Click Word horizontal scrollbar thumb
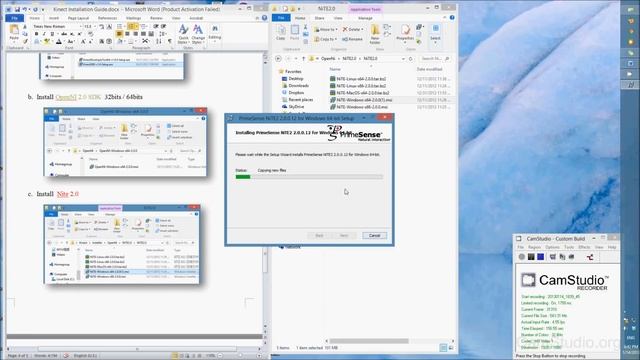This screenshot has width=640, height=360. click(x=138, y=349)
